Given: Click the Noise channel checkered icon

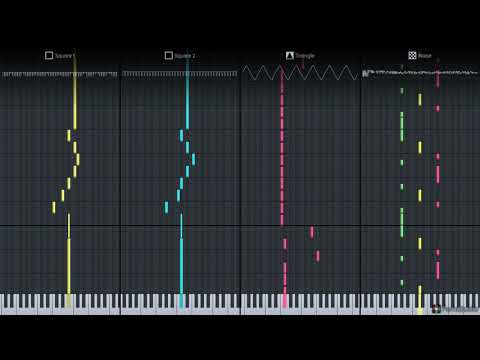Looking at the screenshot, I should 412,55.
